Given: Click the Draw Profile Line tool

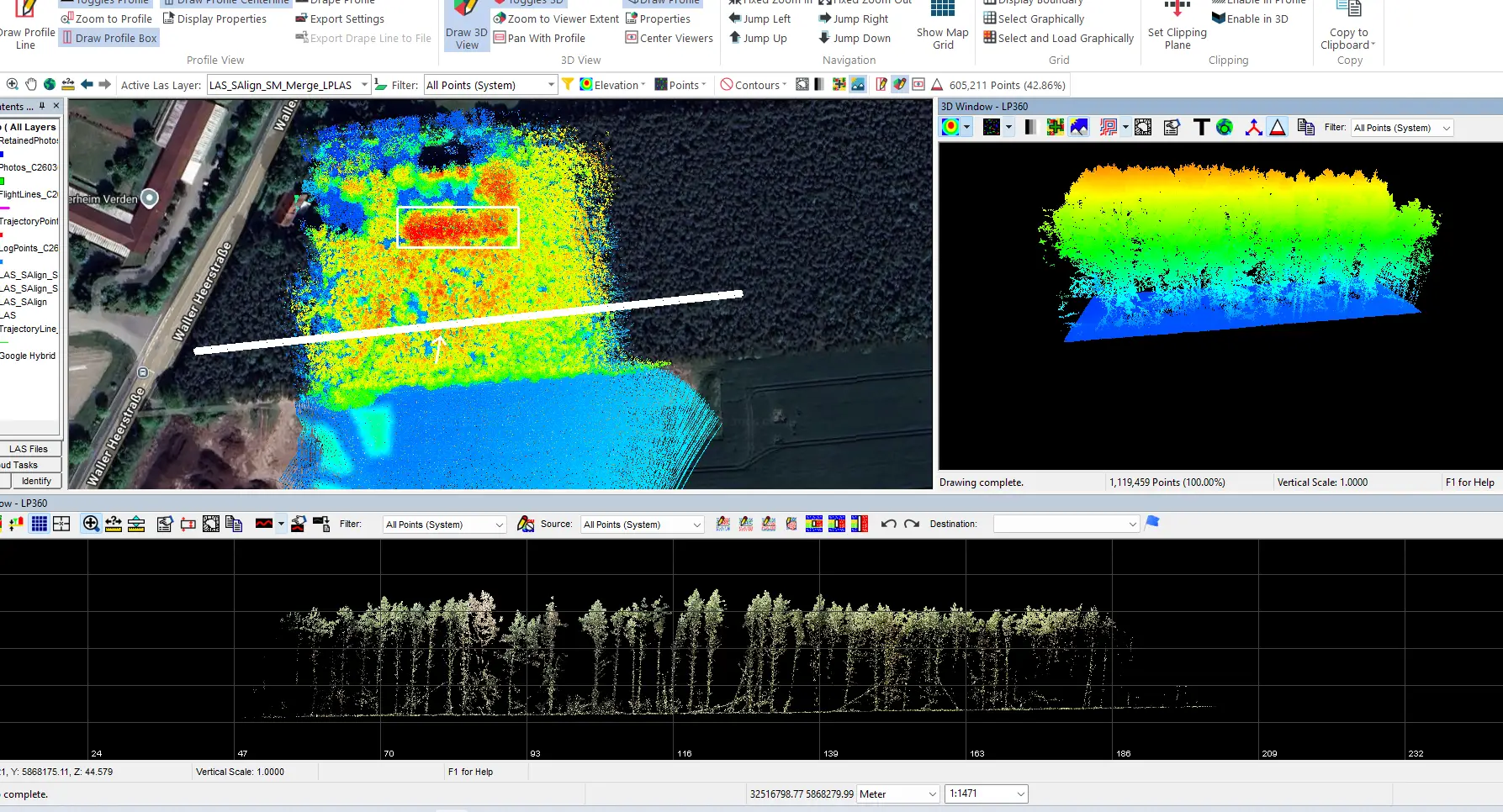Looking at the screenshot, I should pos(26,25).
